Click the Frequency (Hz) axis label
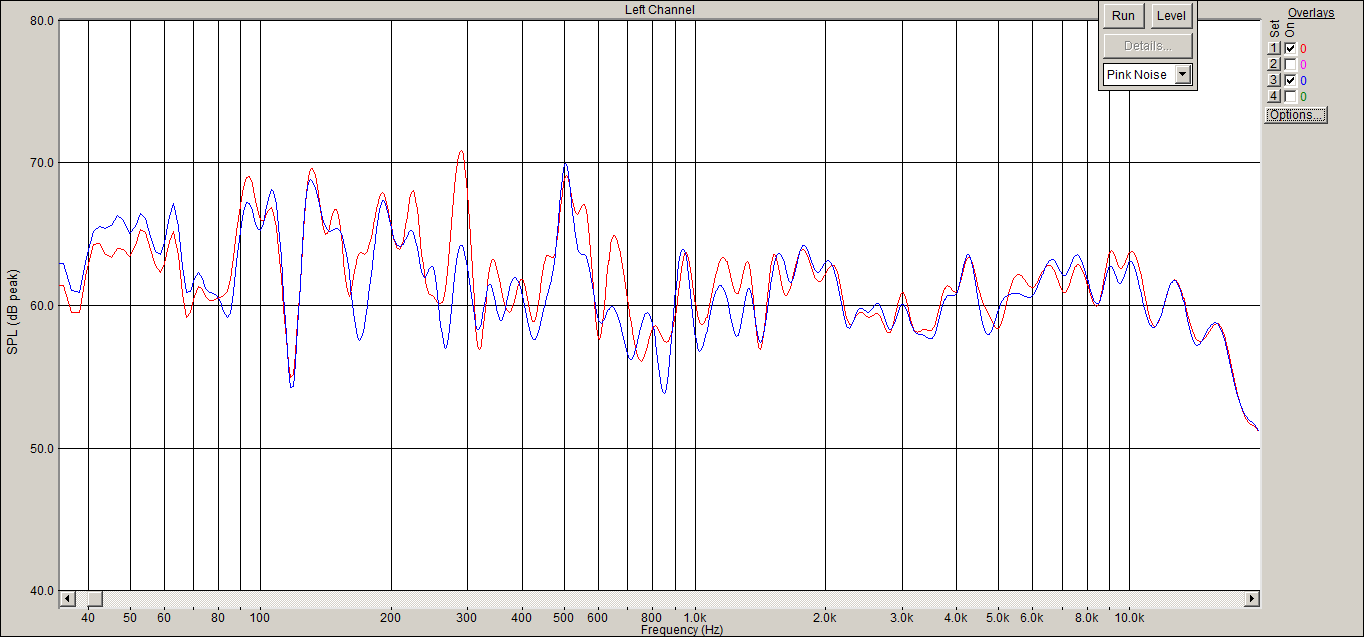The height and width of the screenshot is (638, 1364). click(x=681, y=630)
